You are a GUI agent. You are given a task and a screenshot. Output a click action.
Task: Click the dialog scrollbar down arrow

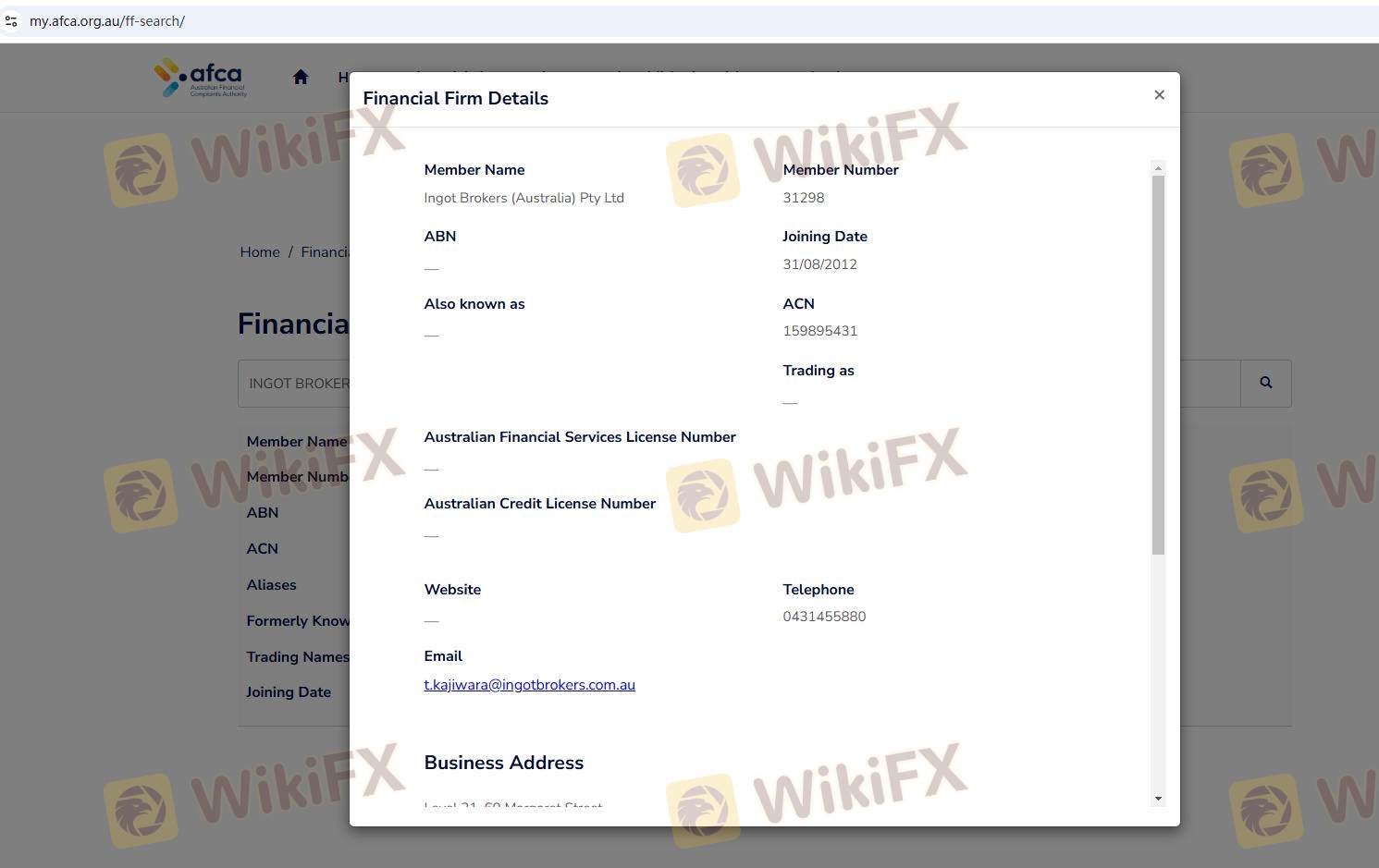(x=1158, y=799)
